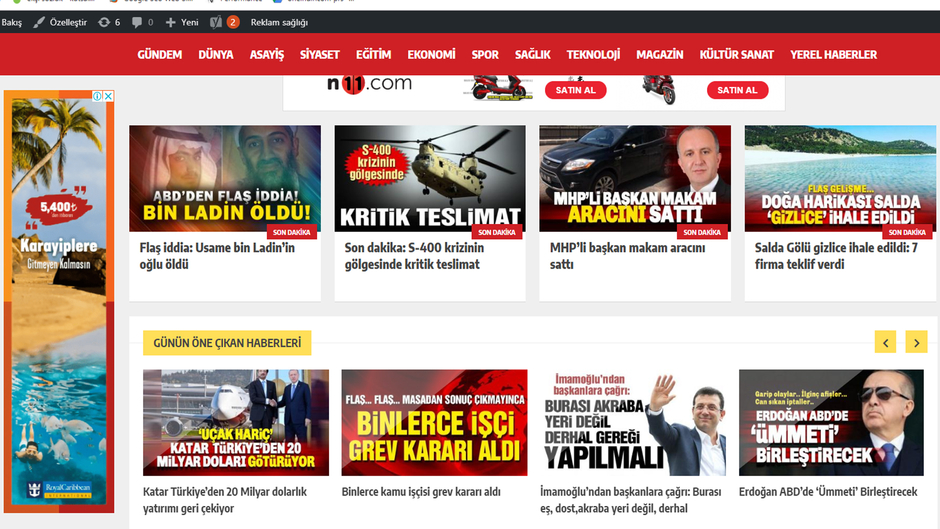
Task: Go to the MAGAZİN section
Action: click(659, 55)
